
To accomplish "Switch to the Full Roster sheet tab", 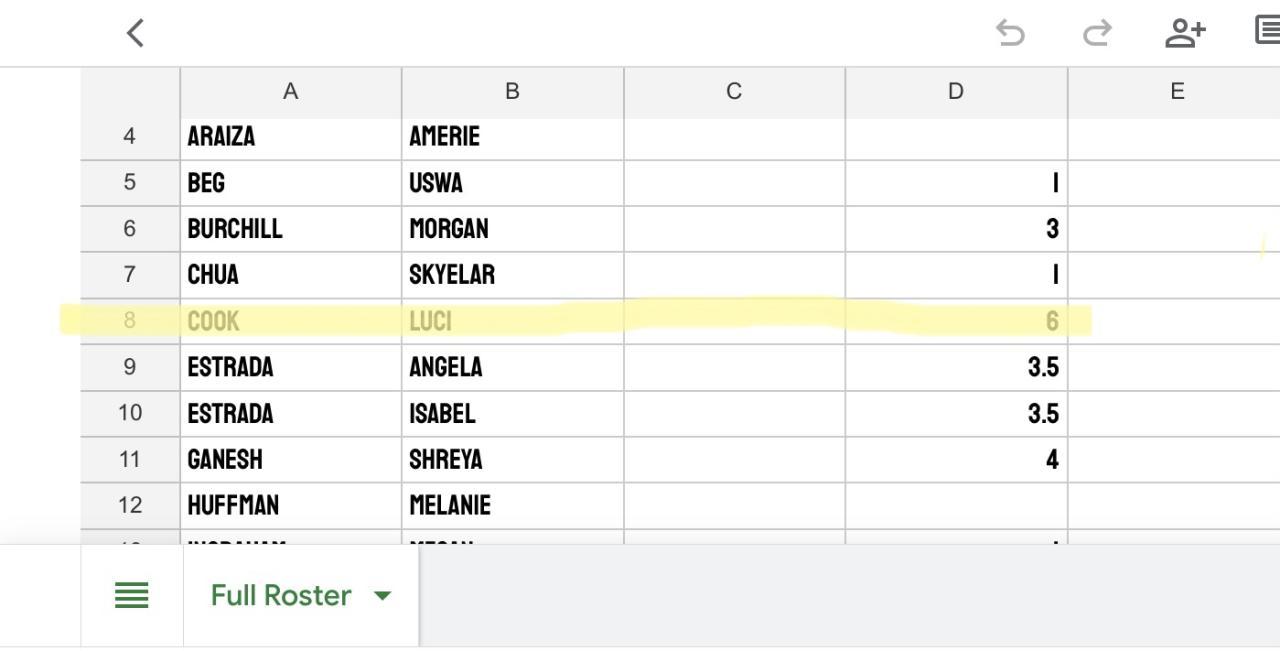I will click(281, 596).
